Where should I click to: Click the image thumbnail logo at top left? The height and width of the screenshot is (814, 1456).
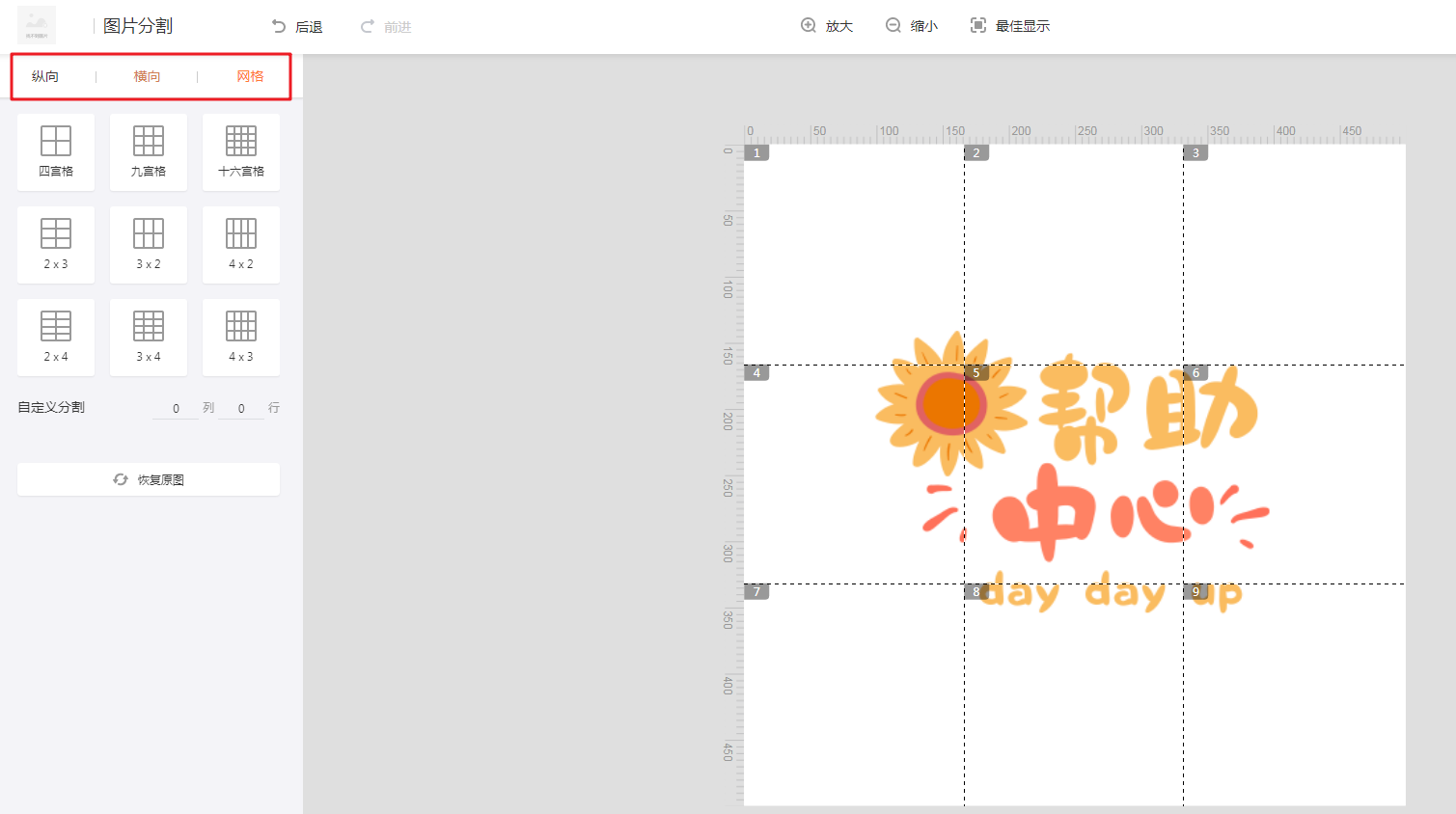click(x=37, y=25)
